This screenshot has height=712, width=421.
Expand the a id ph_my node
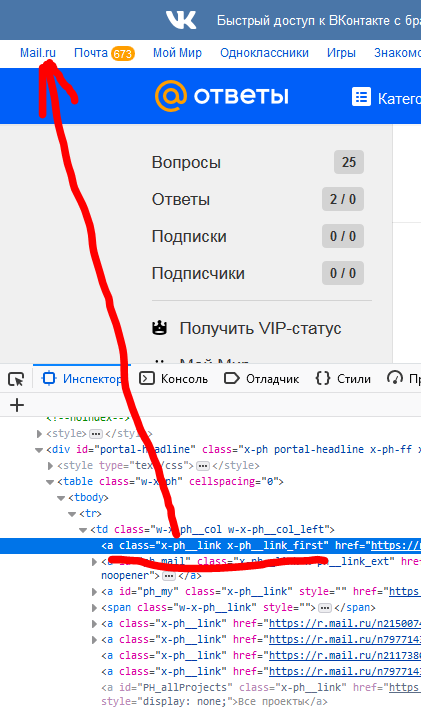(94, 592)
